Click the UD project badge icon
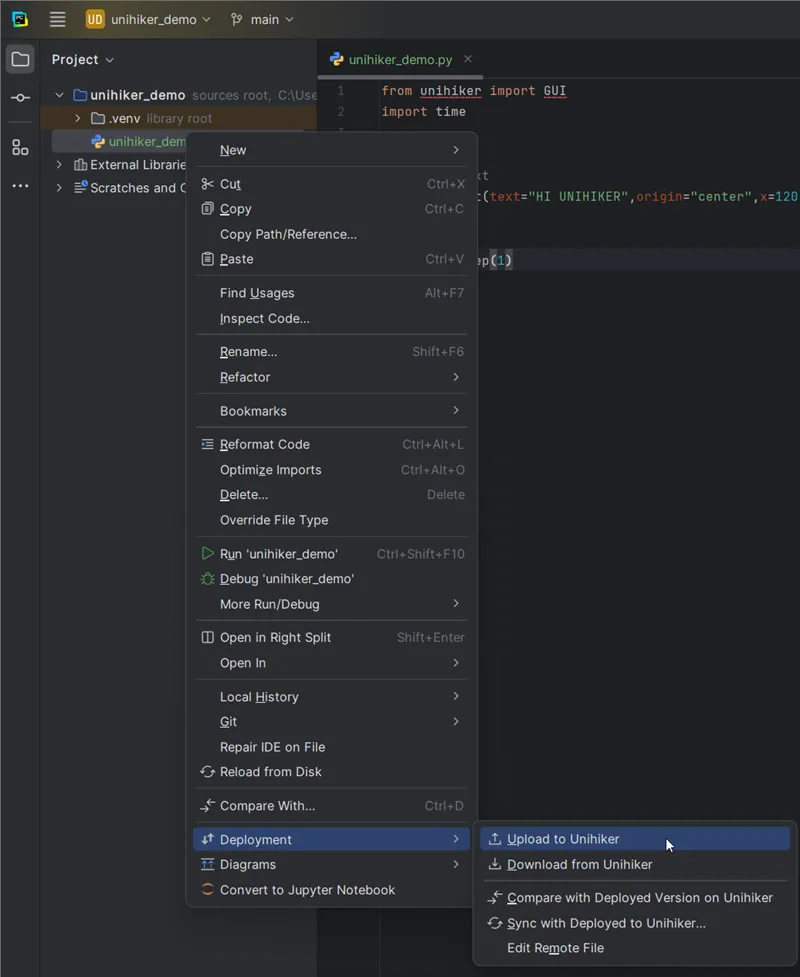The height and width of the screenshot is (977, 800). (95, 19)
